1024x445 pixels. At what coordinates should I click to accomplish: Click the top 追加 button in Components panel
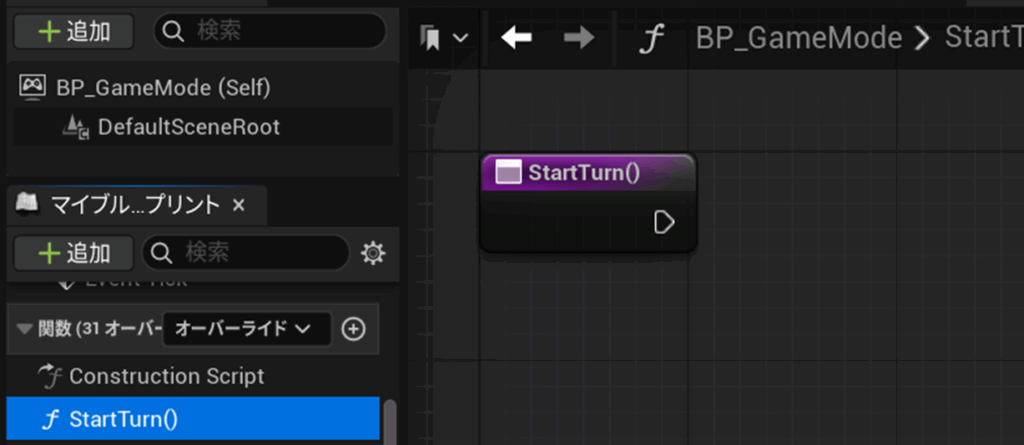(73, 31)
